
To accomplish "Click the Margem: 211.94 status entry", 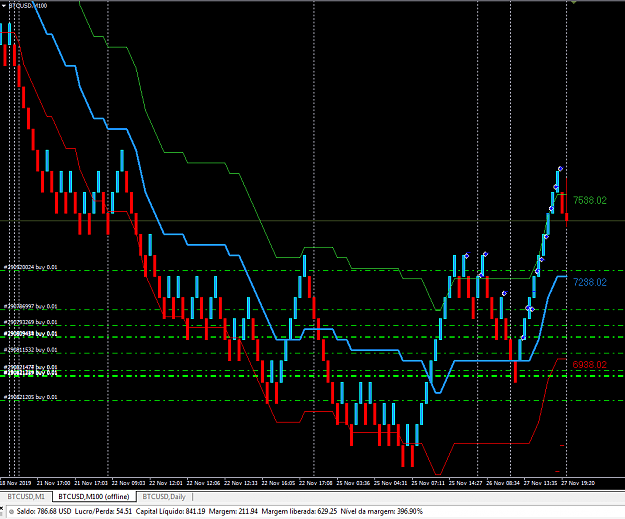I will [234, 511].
